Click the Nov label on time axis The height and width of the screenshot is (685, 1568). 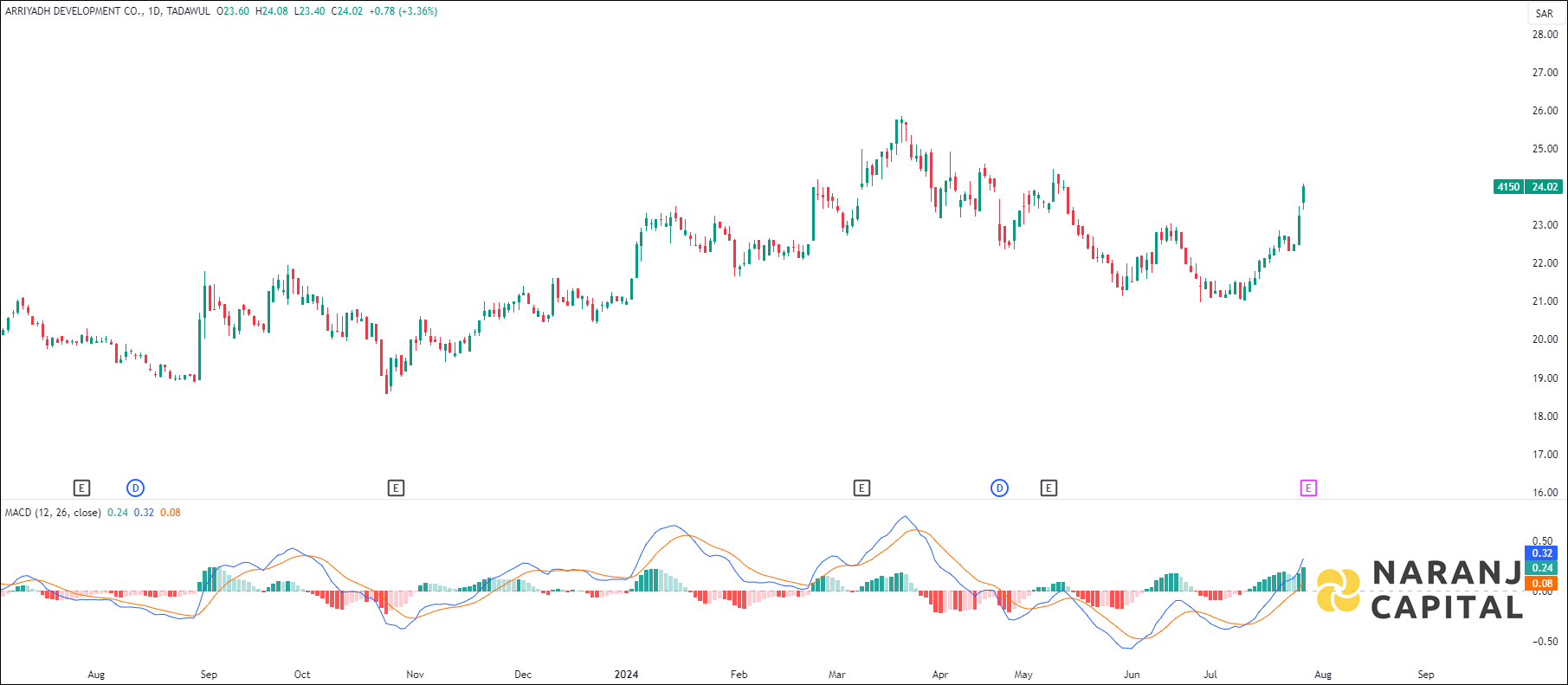[x=416, y=675]
